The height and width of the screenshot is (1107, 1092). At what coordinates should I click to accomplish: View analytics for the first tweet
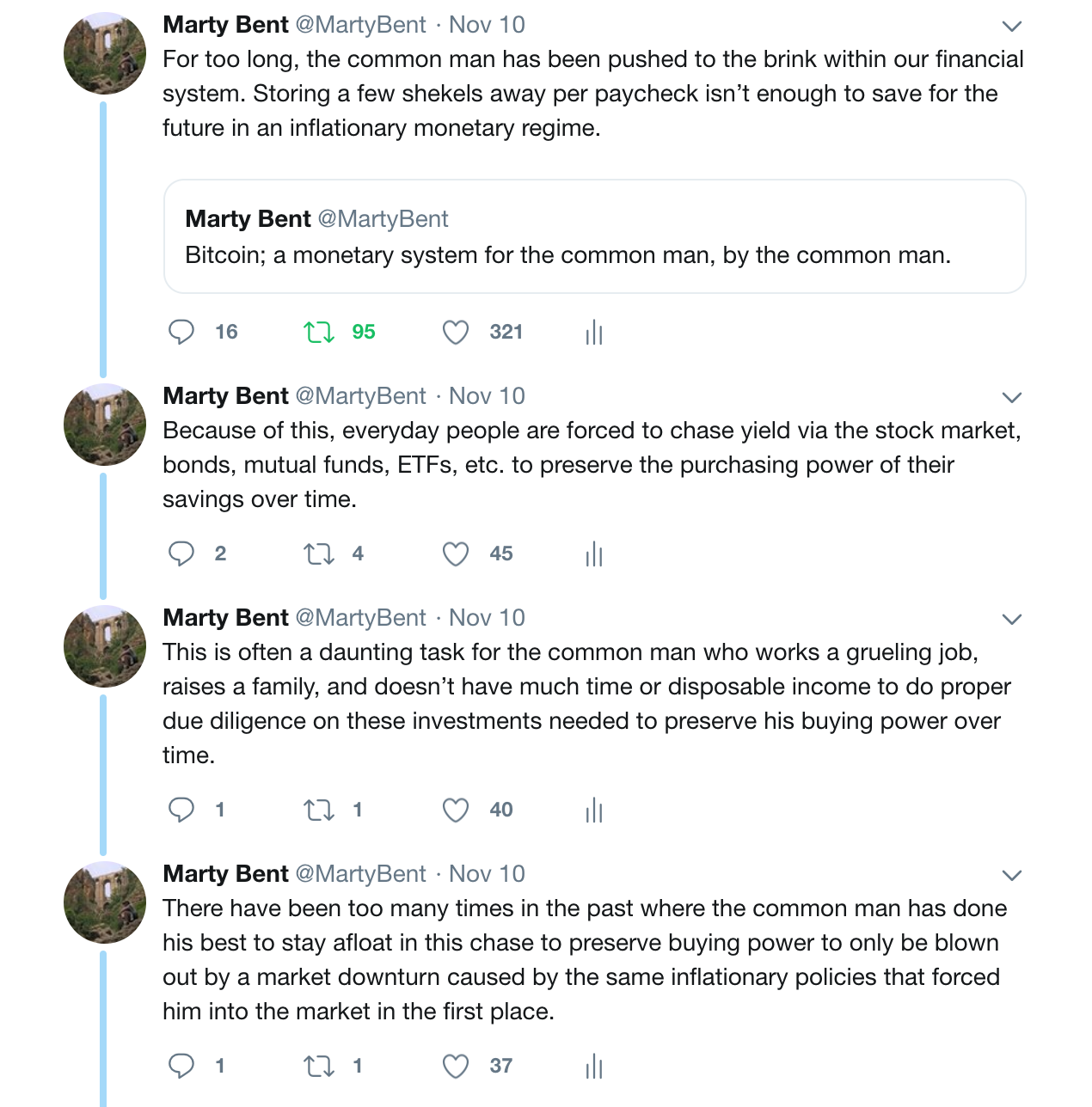[594, 332]
